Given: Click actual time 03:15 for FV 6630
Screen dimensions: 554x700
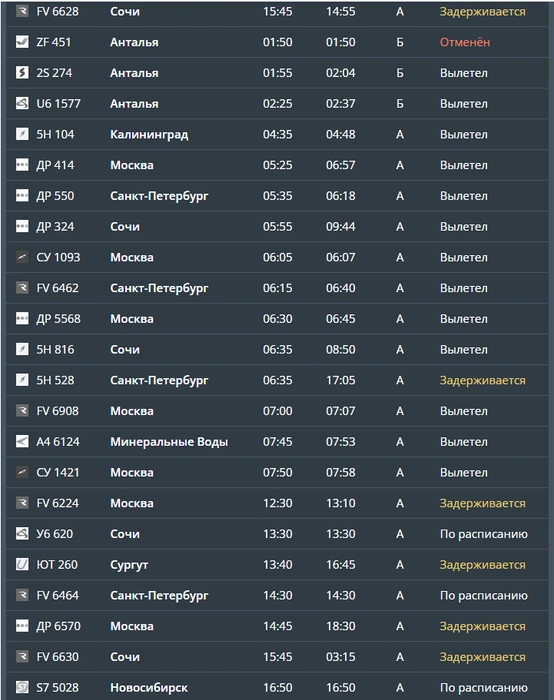Looking at the screenshot, I should tap(341, 657).
